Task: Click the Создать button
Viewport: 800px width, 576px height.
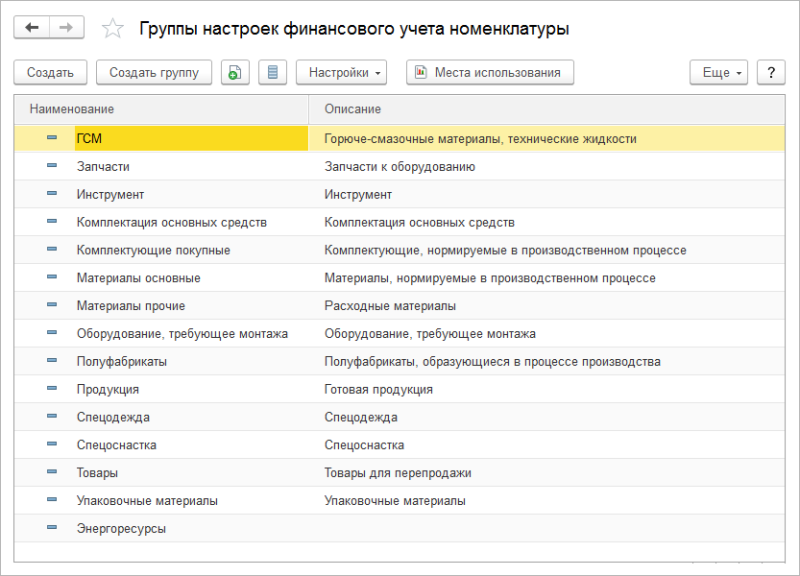Action: [51, 72]
